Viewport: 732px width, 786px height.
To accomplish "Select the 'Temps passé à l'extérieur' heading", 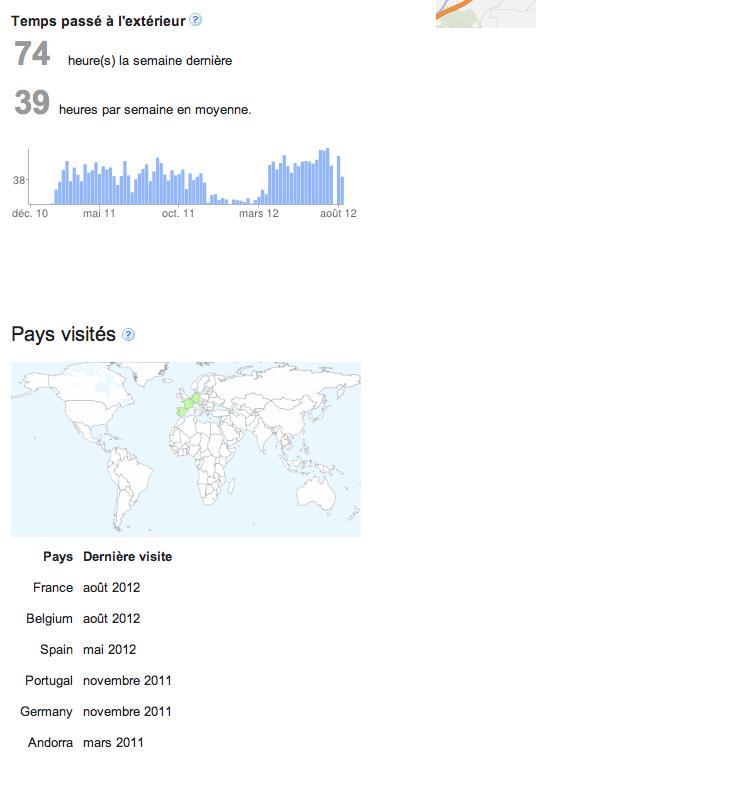I will (98, 21).
